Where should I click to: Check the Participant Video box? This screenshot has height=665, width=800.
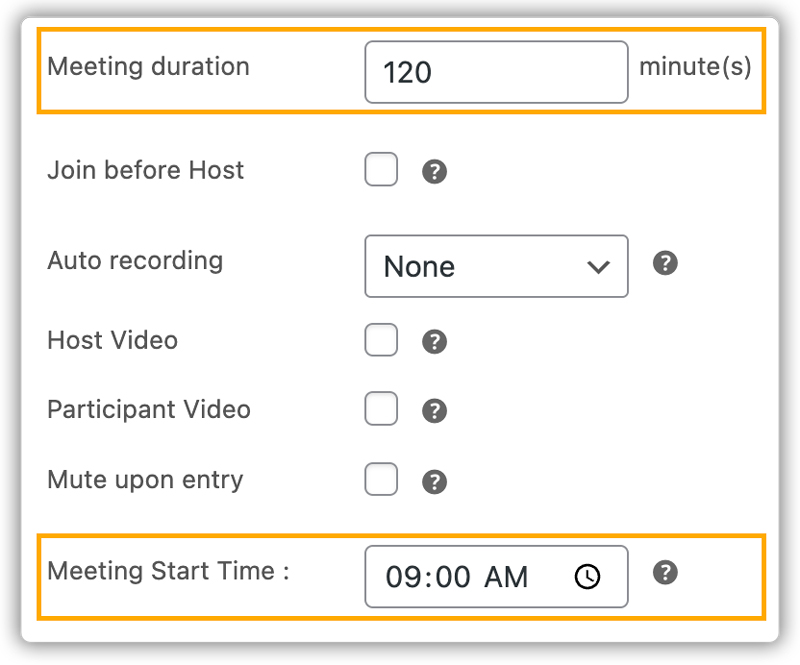(x=381, y=410)
